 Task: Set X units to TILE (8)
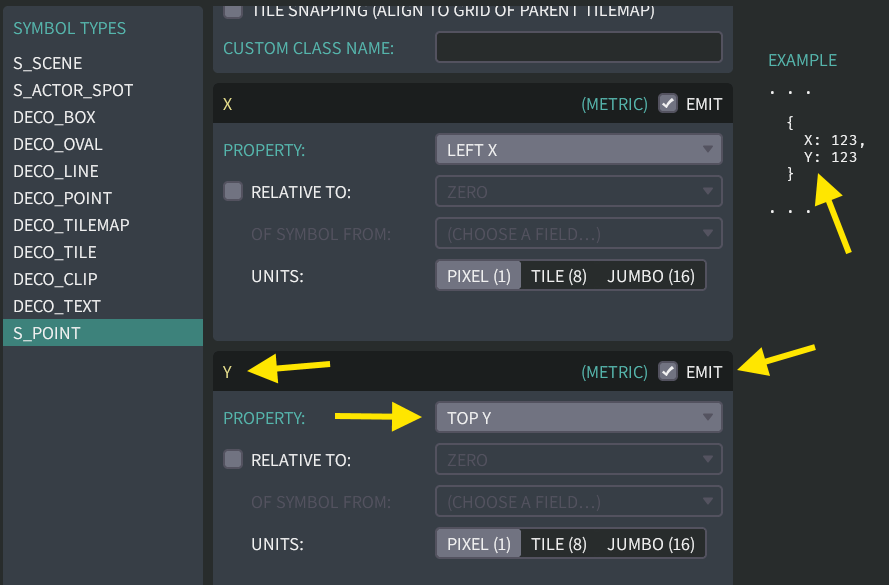point(559,276)
